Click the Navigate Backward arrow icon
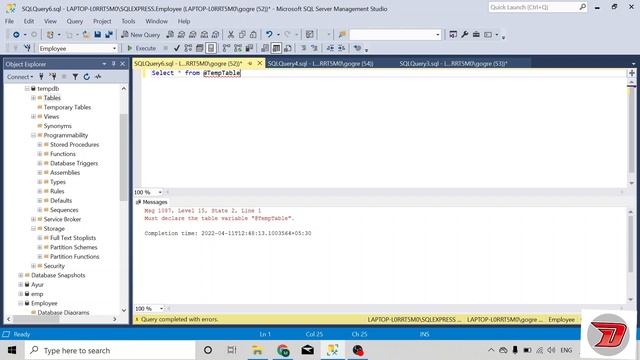Image resolution: width=640 pixels, height=360 pixels. click(x=16, y=35)
